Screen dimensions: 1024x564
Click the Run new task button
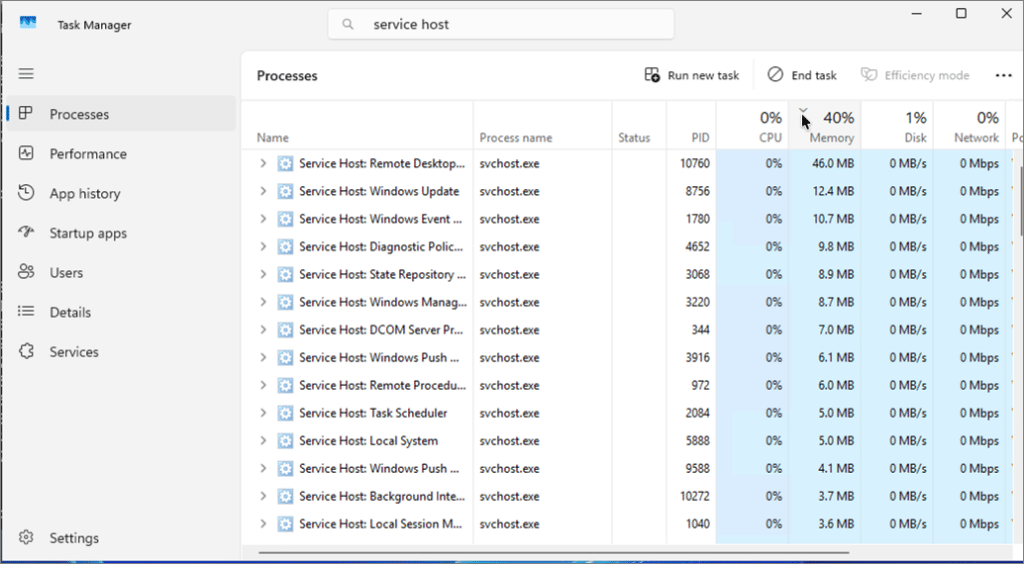coord(692,76)
